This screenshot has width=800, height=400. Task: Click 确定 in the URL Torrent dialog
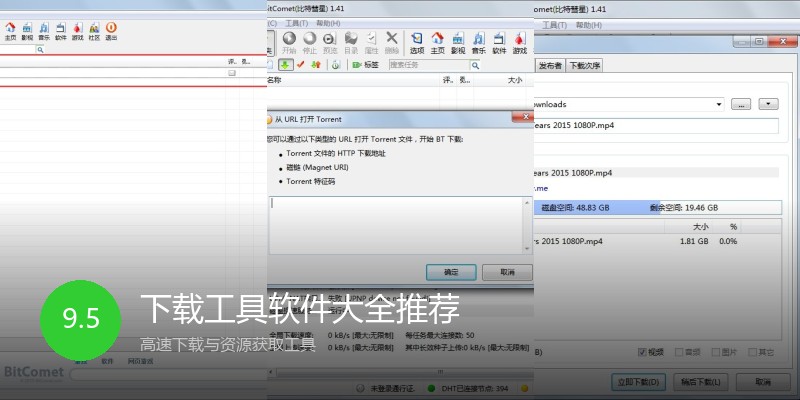pos(451,272)
